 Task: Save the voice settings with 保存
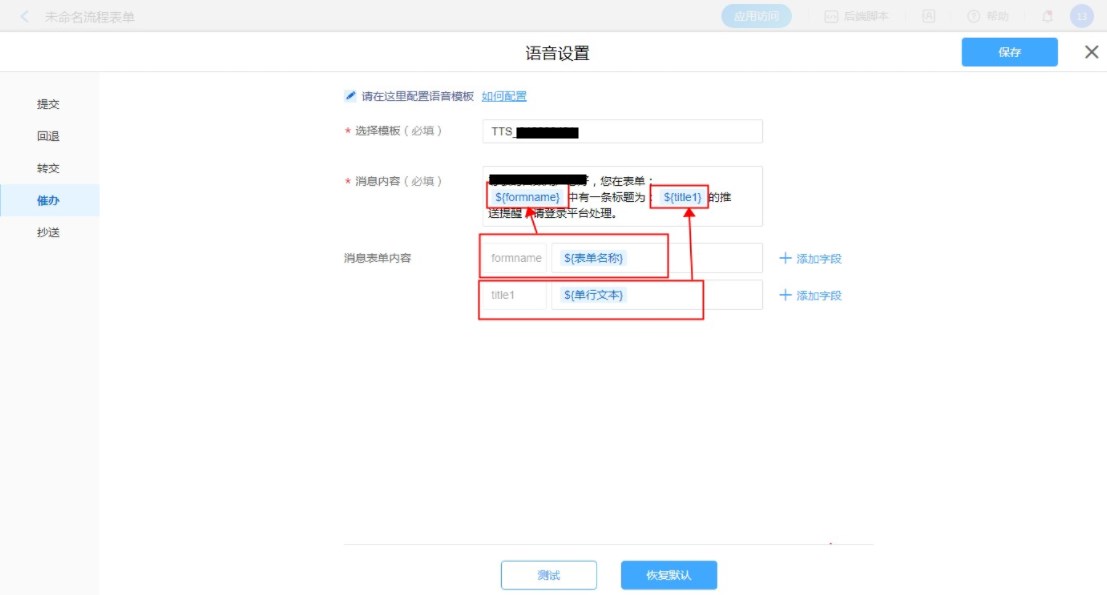coord(1009,52)
